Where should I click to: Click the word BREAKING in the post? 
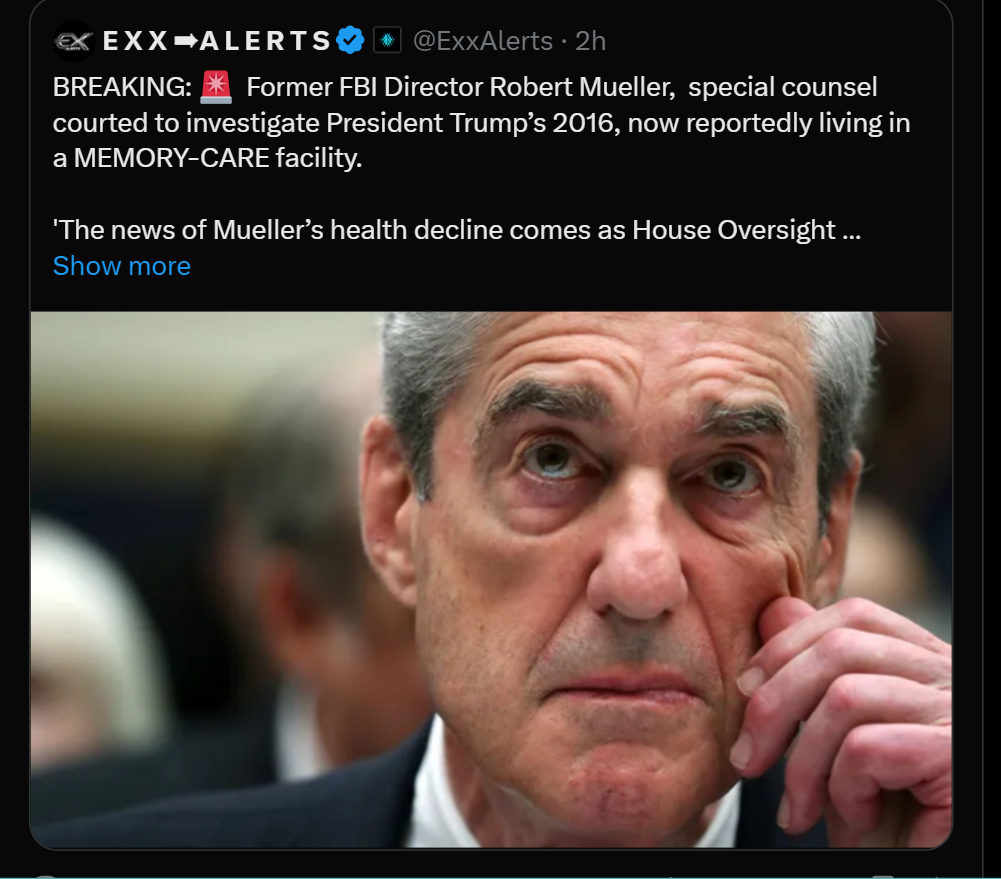(x=122, y=87)
